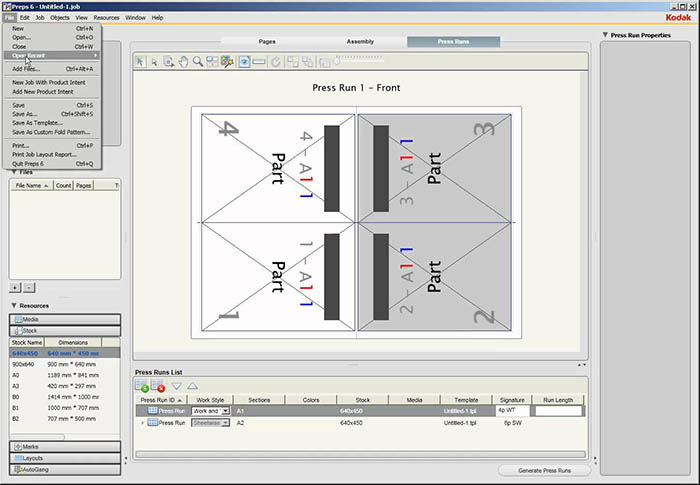Select the arrow selection tool in toolbar

pos(140,62)
